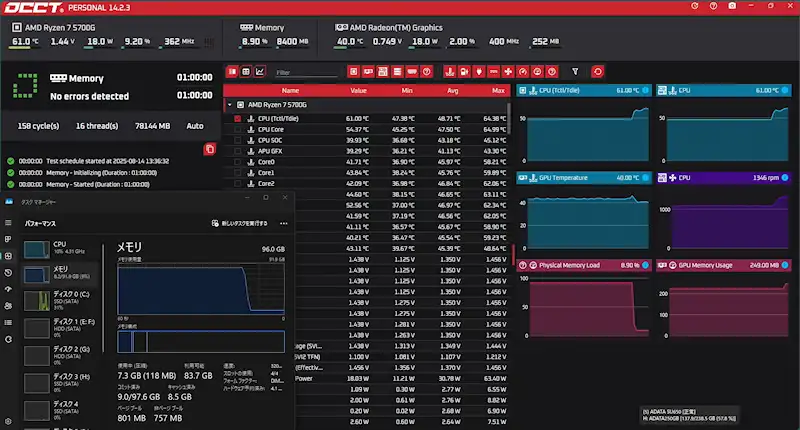Toggle blue dot on GPU Memory Usage graph
The height and width of the screenshot is (430, 800).
(x=785, y=265)
